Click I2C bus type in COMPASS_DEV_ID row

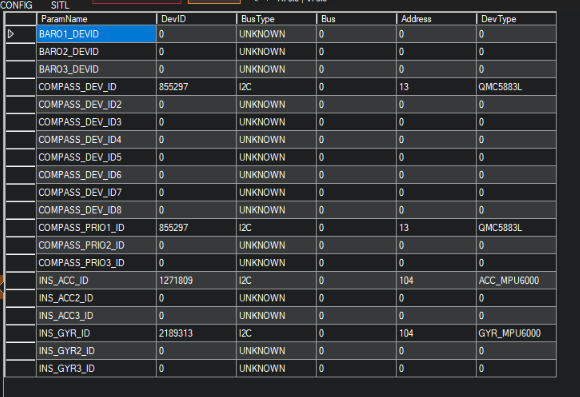276,87
